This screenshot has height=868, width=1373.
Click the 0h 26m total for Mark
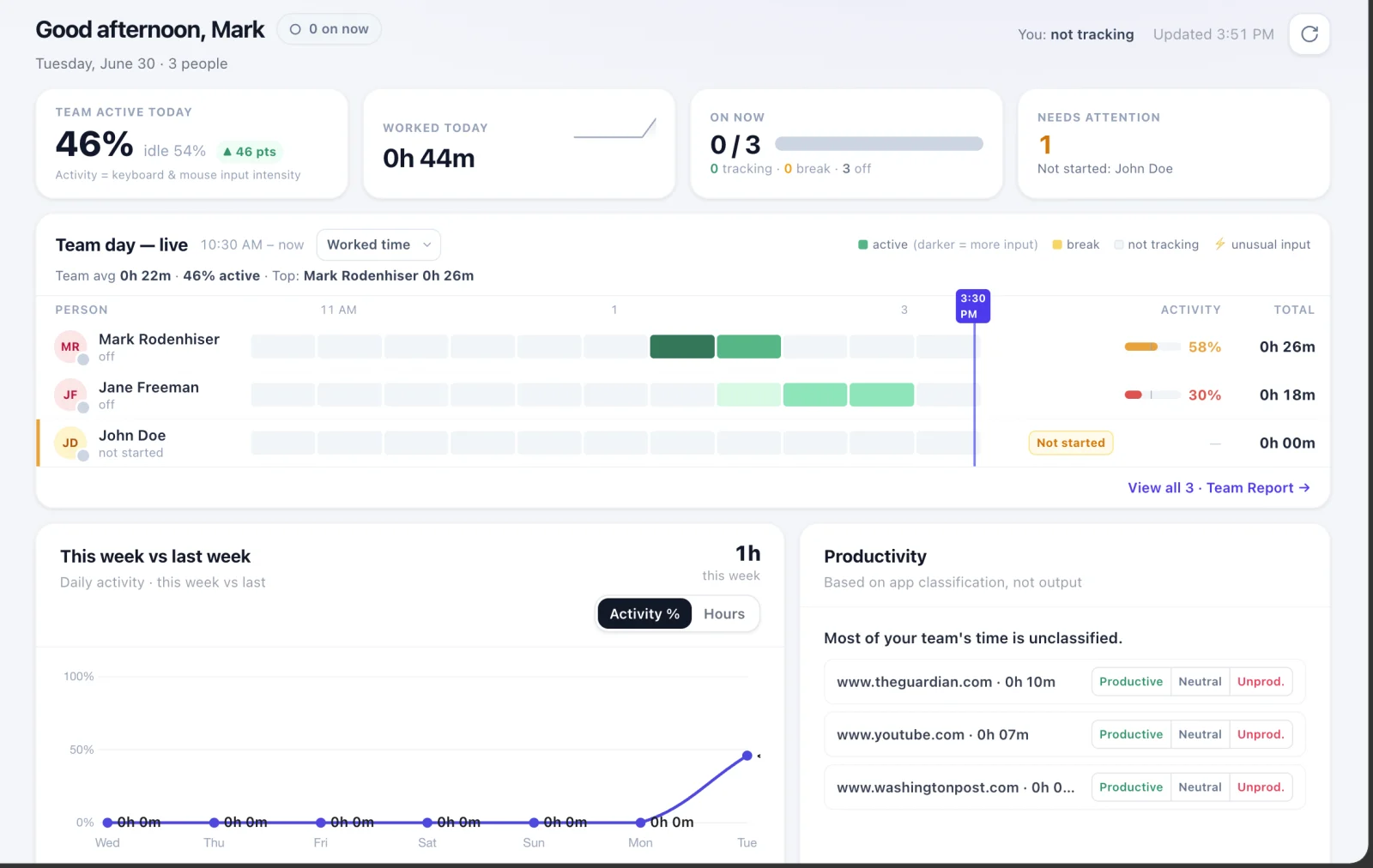pos(1287,347)
